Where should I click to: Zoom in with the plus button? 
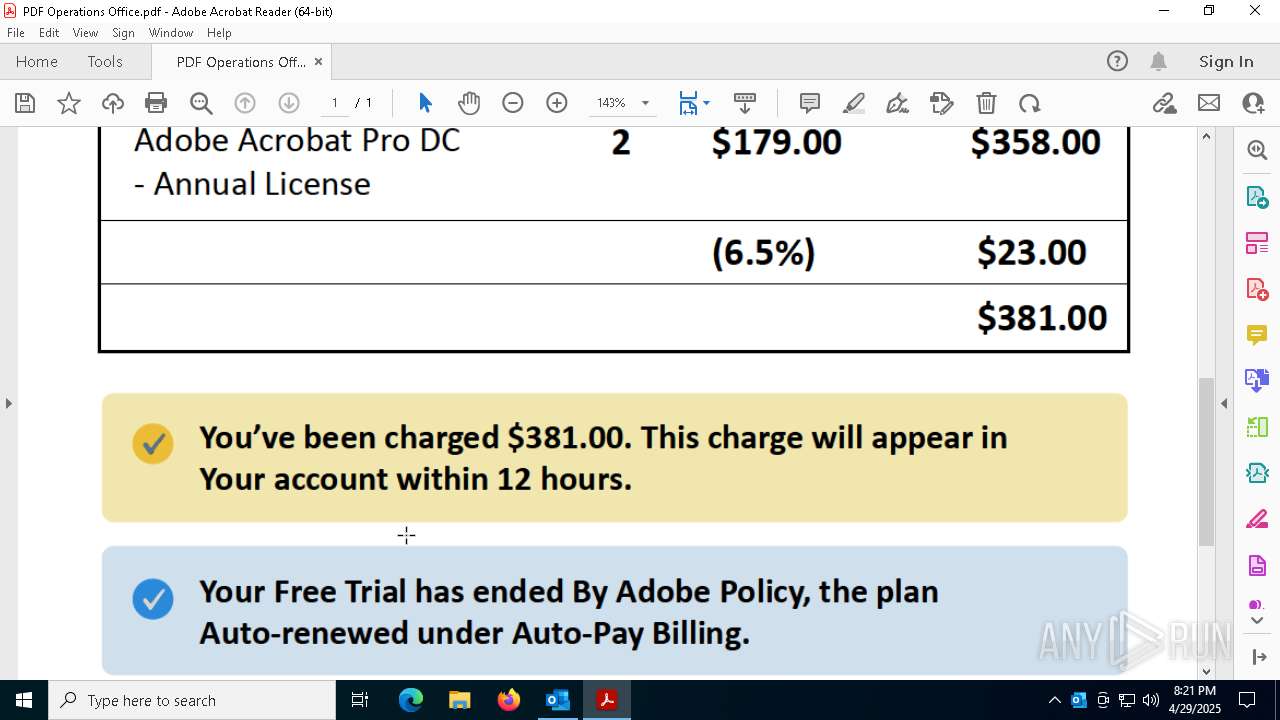557,103
